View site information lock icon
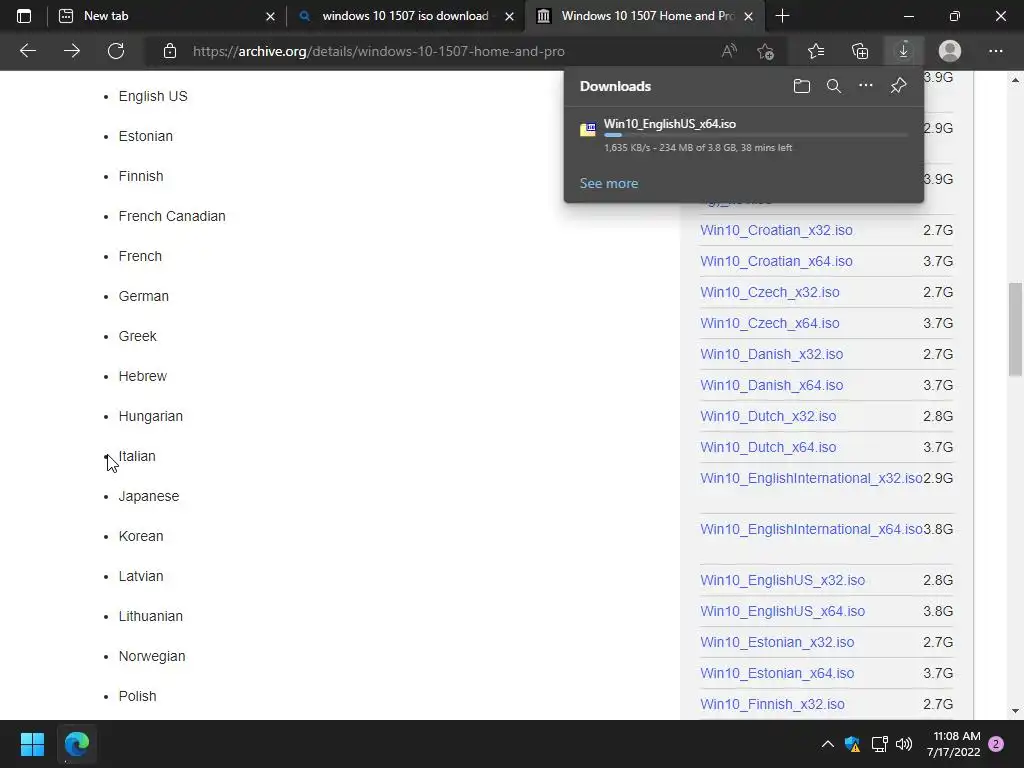1024x768 pixels. (x=170, y=51)
